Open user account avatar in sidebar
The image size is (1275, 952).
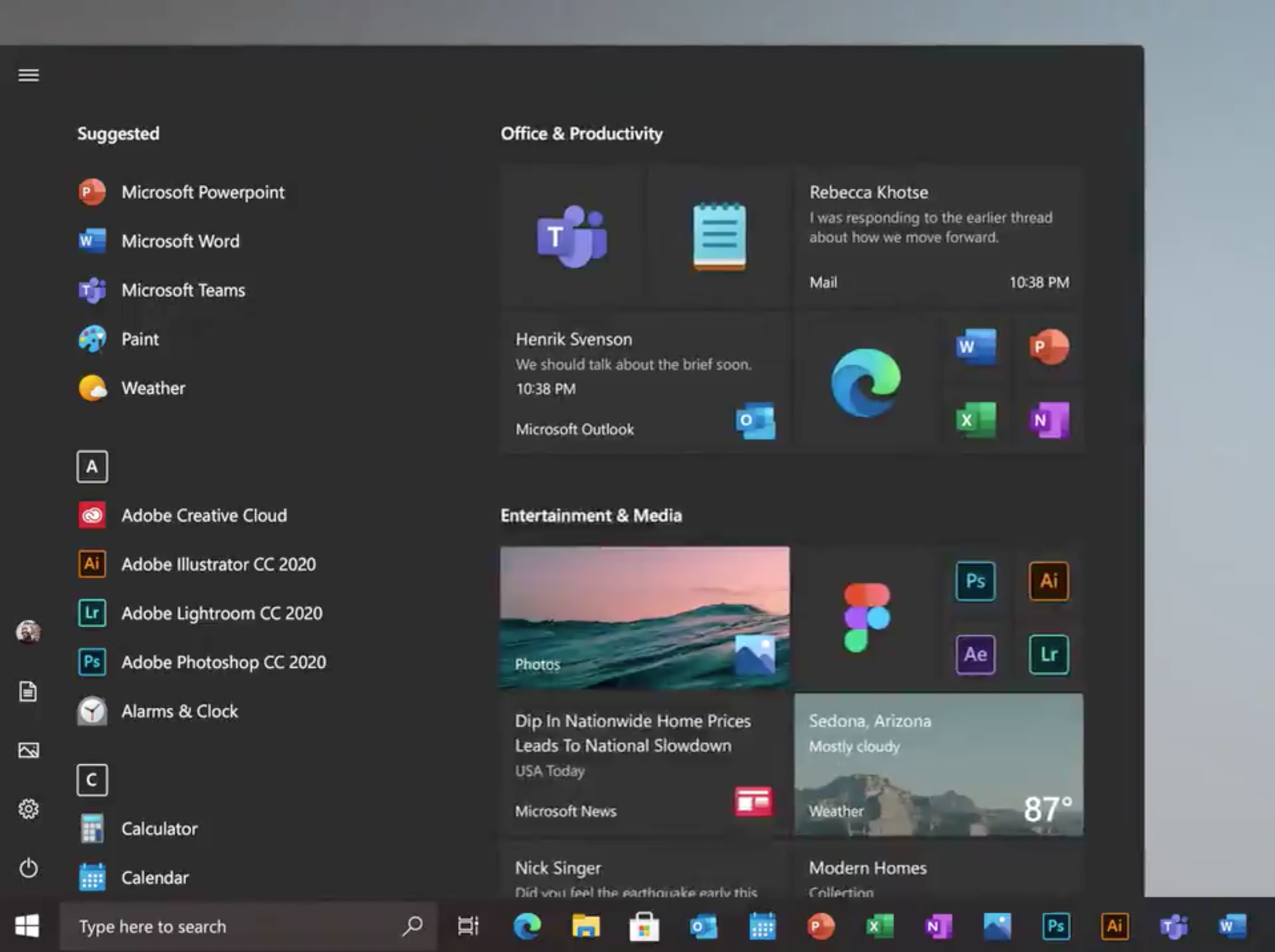(29, 631)
